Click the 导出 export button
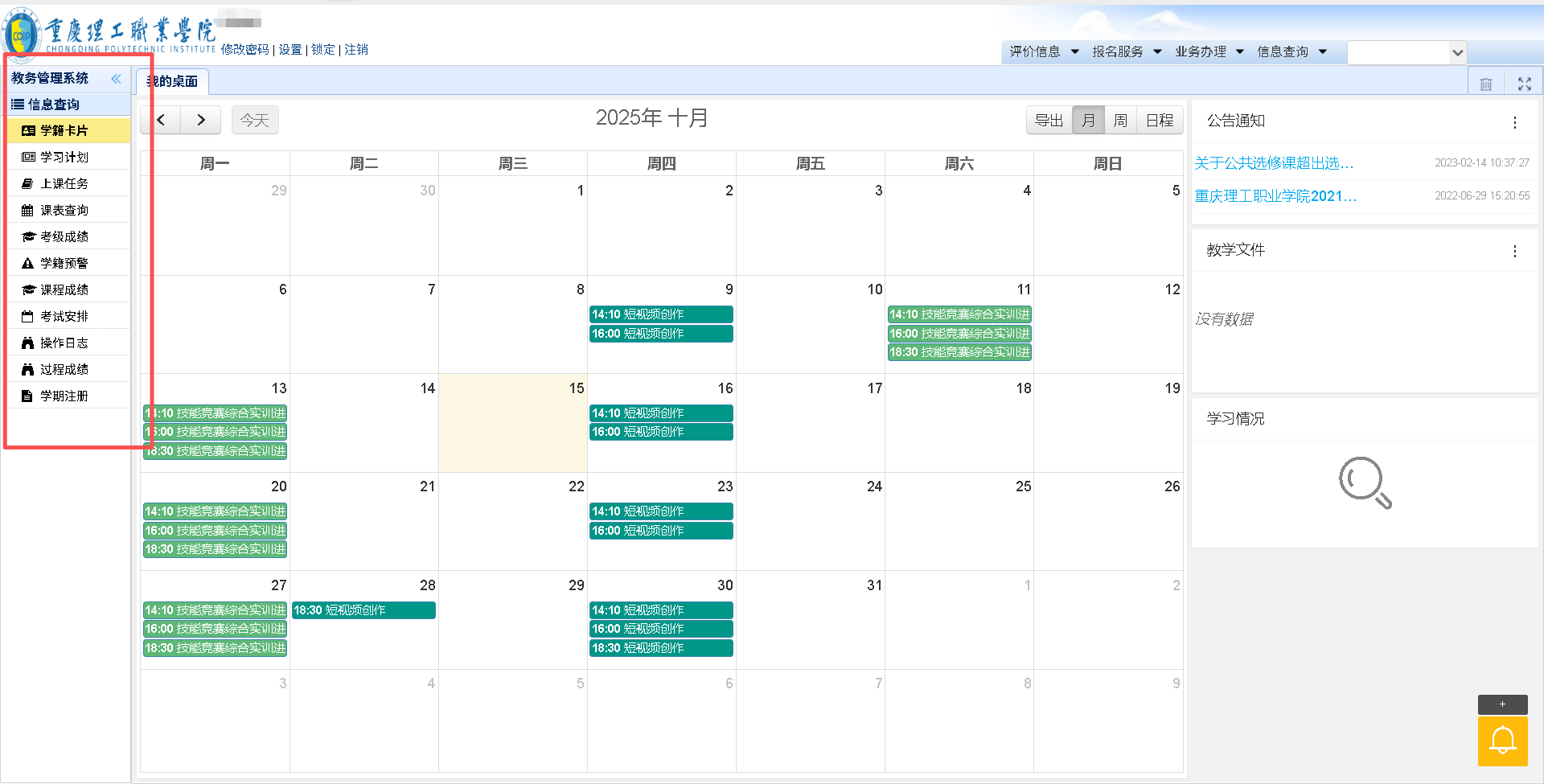This screenshot has width=1544, height=784. pos(1049,121)
